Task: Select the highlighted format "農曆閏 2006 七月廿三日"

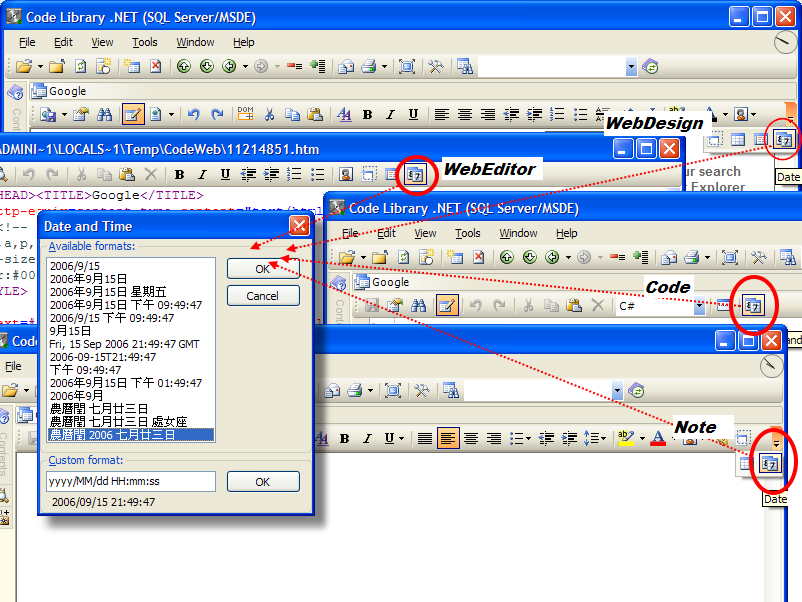Action: [x=131, y=435]
